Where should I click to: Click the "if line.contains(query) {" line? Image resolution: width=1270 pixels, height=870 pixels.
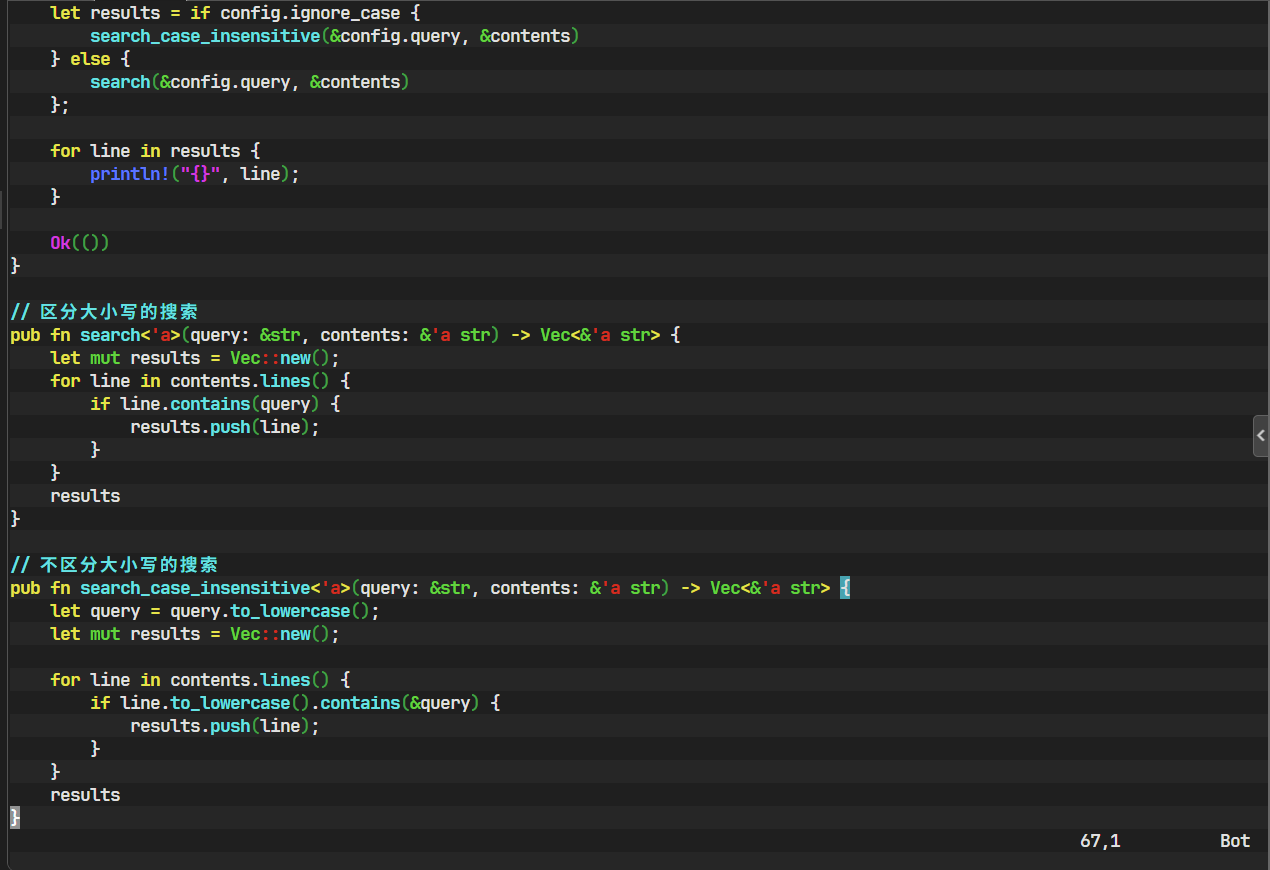pos(215,404)
